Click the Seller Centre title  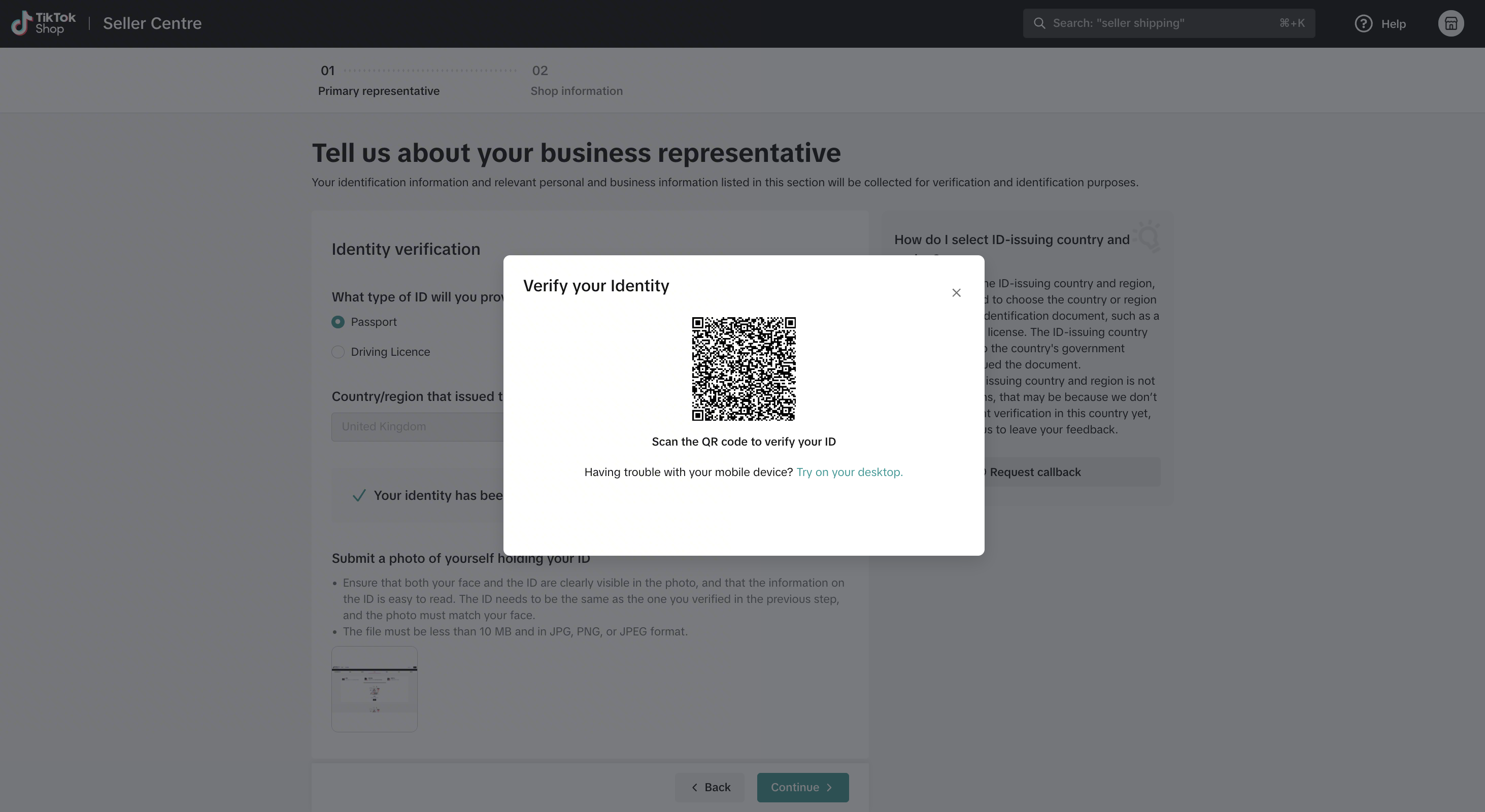[x=152, y=24]
